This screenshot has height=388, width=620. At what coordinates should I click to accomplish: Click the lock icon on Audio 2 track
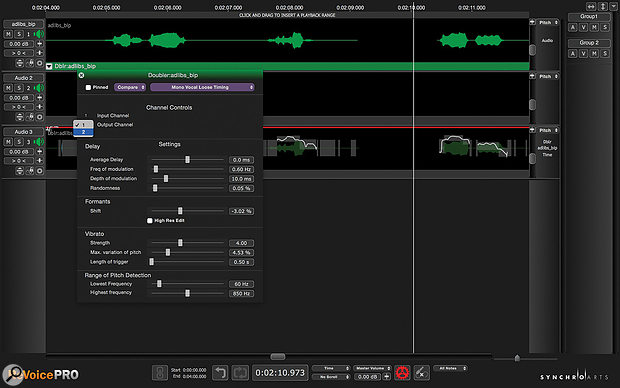(30, 117)
